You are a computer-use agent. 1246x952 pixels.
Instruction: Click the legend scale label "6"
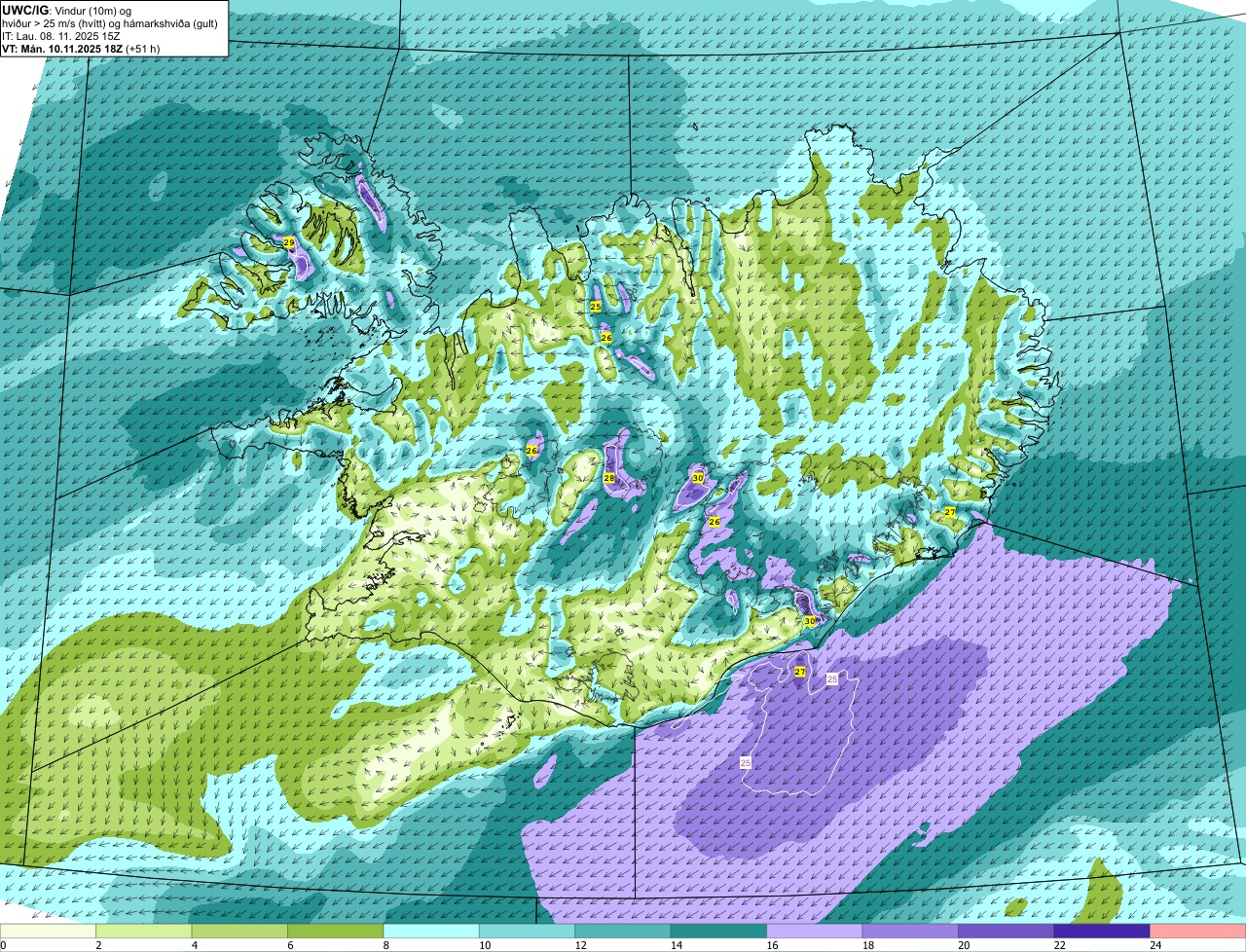(x=290, y=945)
